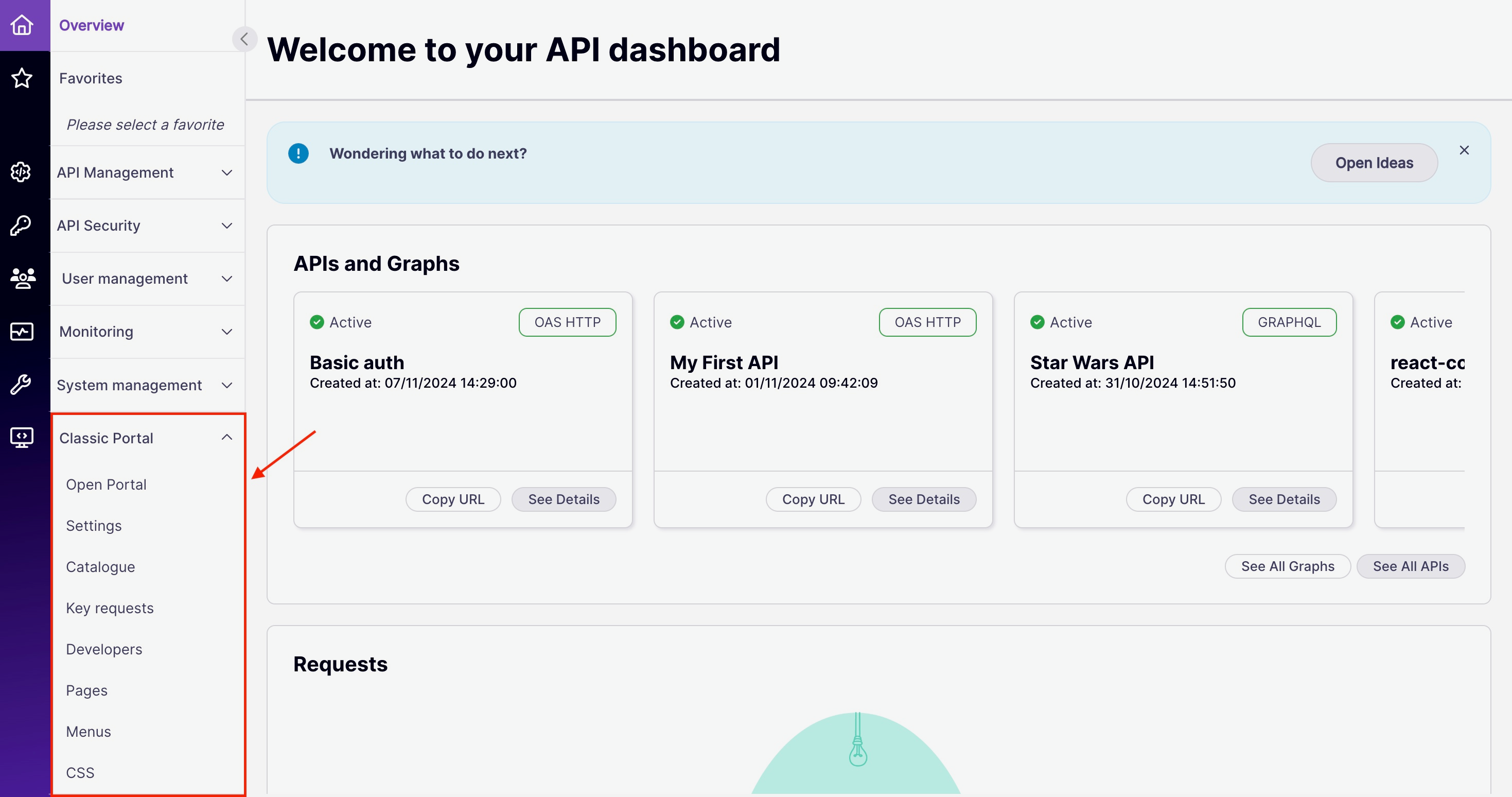Open Key requests under Classic Portal
The image size is (1512, 797).
click(x=110, y=608)
